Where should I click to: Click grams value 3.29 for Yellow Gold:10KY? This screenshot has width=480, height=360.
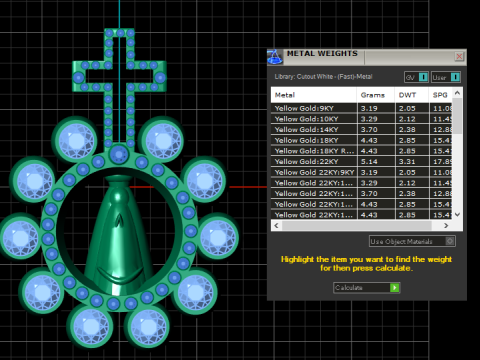(x=369, y=119)
